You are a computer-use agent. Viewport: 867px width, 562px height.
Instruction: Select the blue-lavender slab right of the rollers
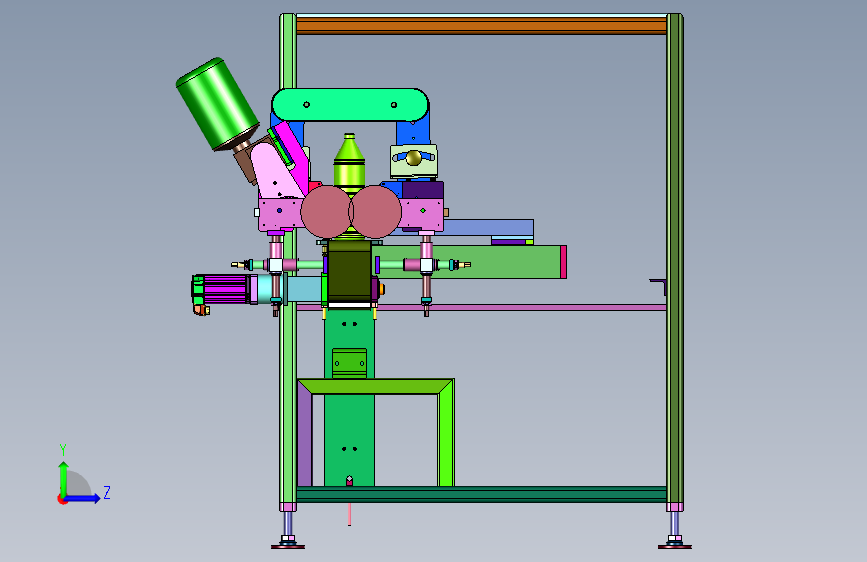tap(487, 228)
